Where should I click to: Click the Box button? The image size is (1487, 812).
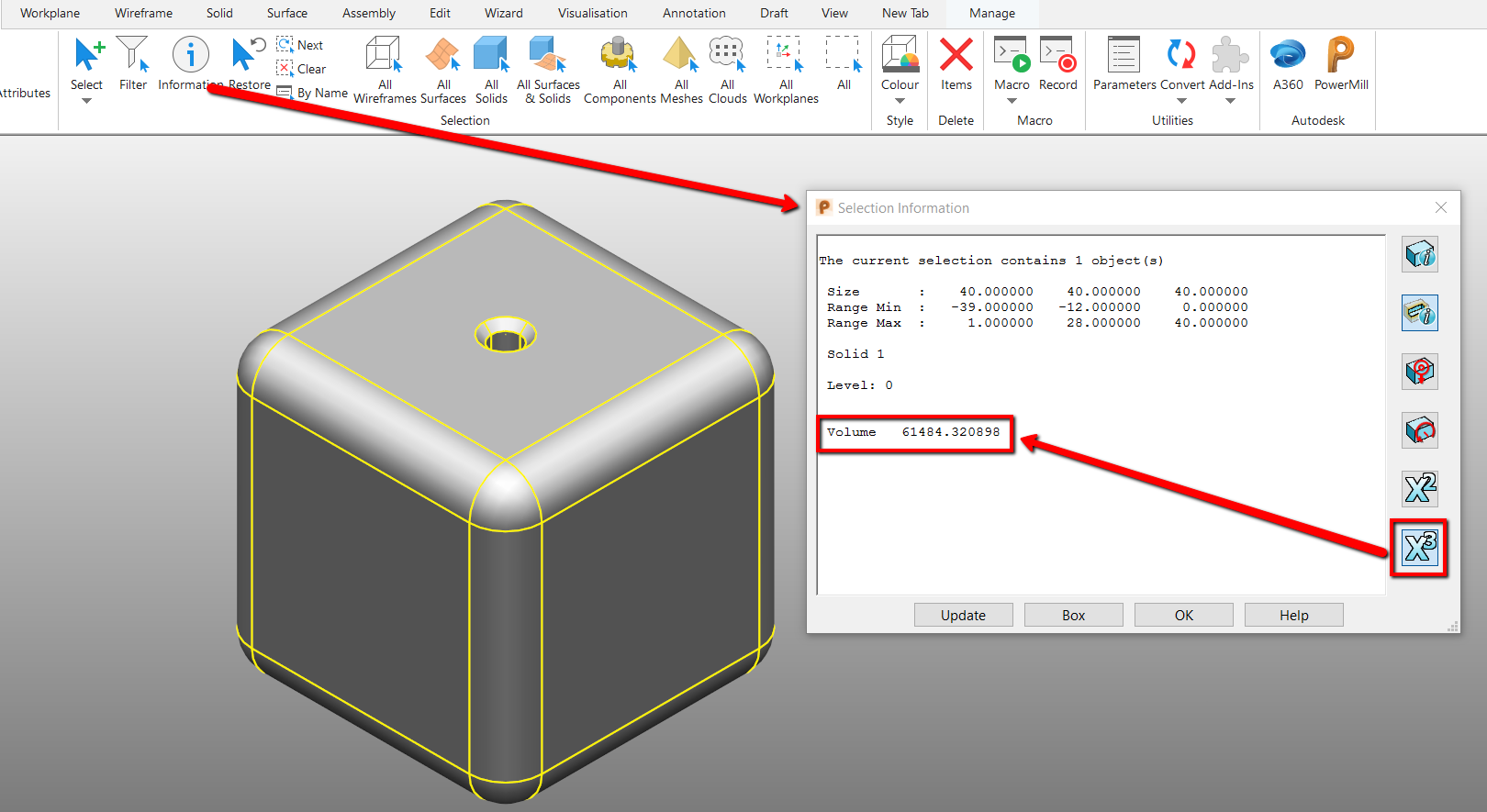1074,615
